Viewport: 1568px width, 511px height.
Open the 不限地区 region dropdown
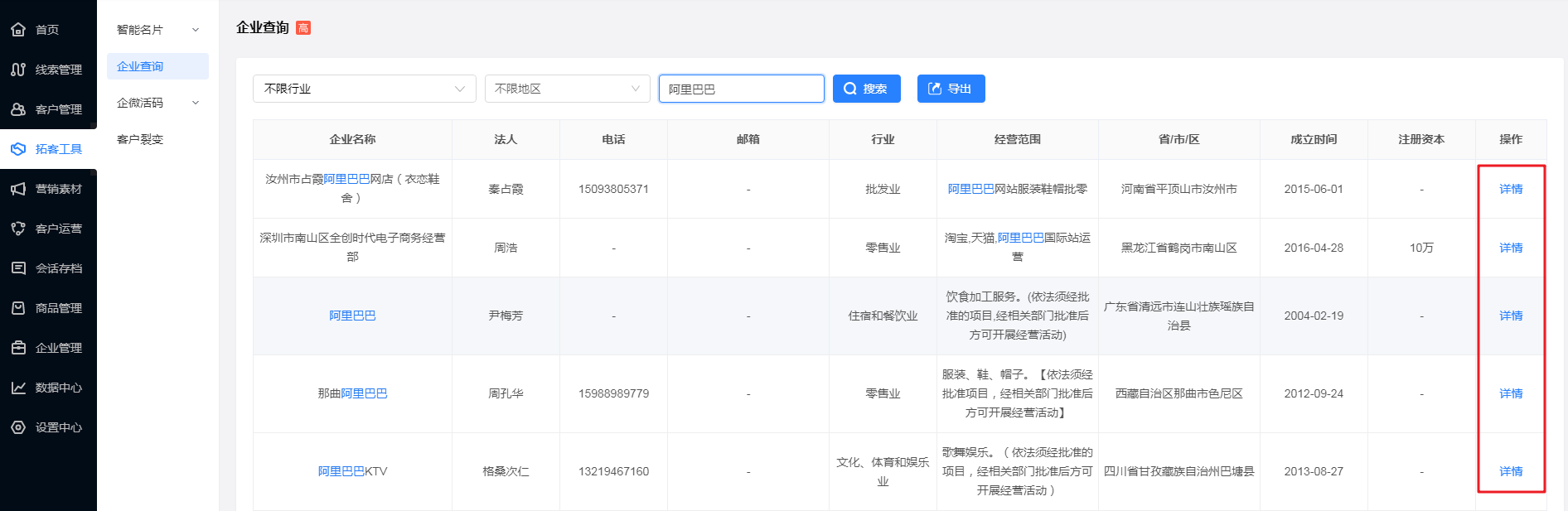point(568,89)
